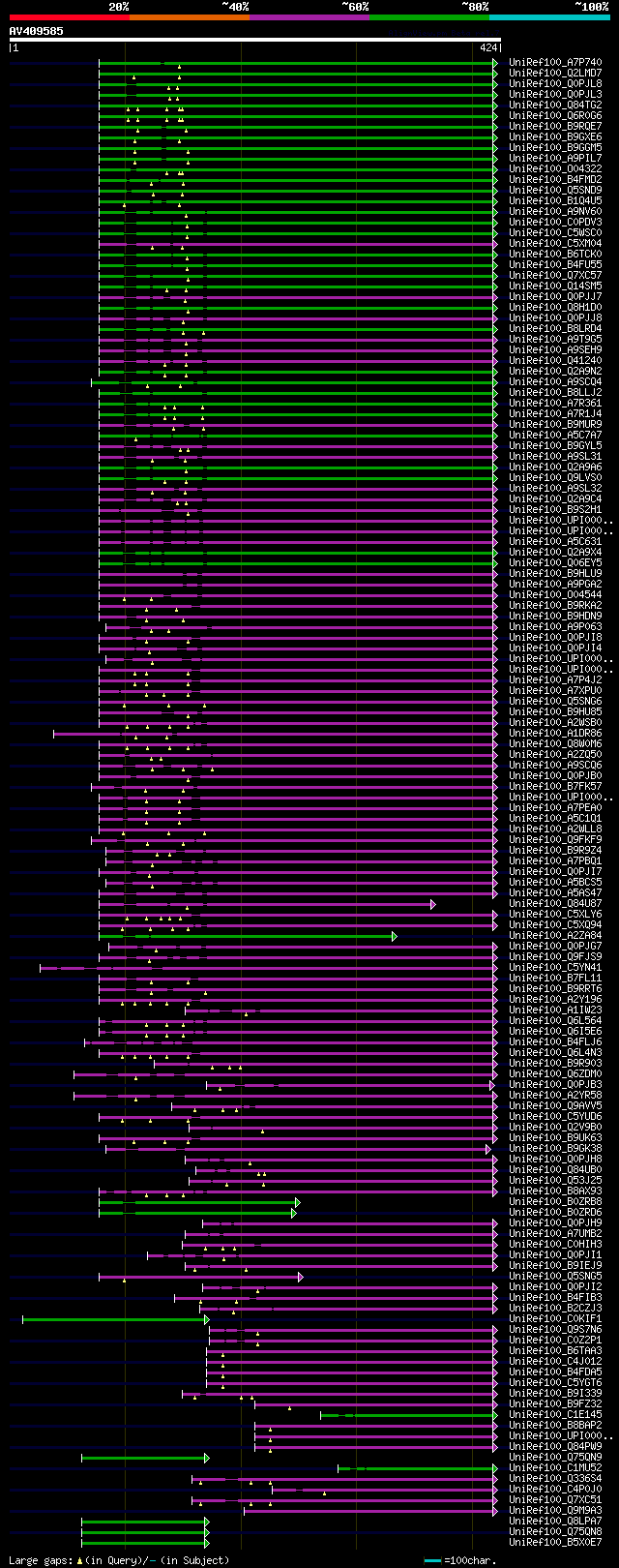Click the purple arrowhead ending the Q5SNG5 bar

(301, 1277)
